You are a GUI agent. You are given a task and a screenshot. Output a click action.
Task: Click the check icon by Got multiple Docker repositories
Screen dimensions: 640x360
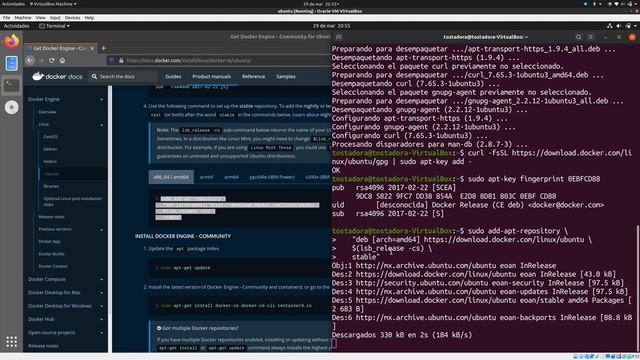[159, 328]
